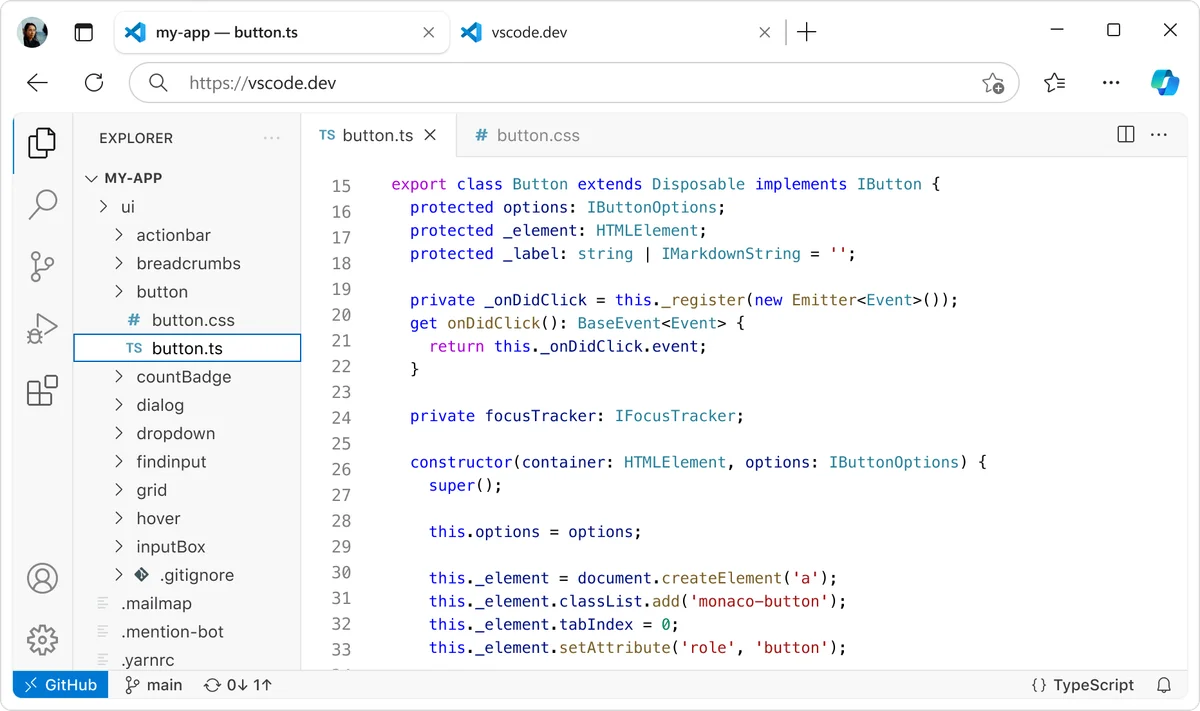The image size is (1200, 711).
Task: Open Copilot in the browser toolbar
Action: click(x=1164, y=83)
